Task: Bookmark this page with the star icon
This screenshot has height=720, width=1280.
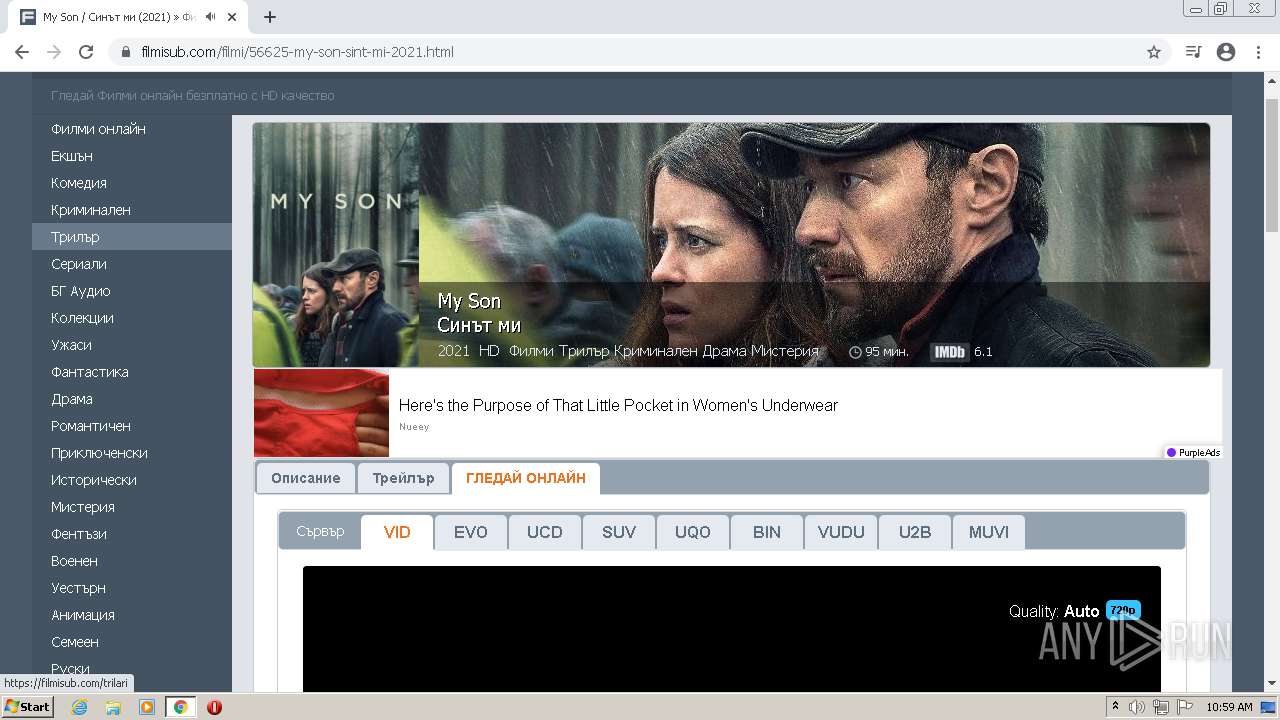Action: click(1154, 52)
